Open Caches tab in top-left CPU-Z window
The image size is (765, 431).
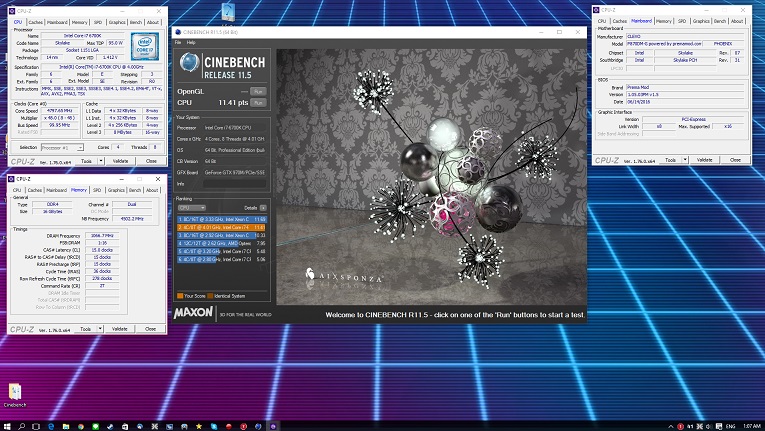coord(35,22)
